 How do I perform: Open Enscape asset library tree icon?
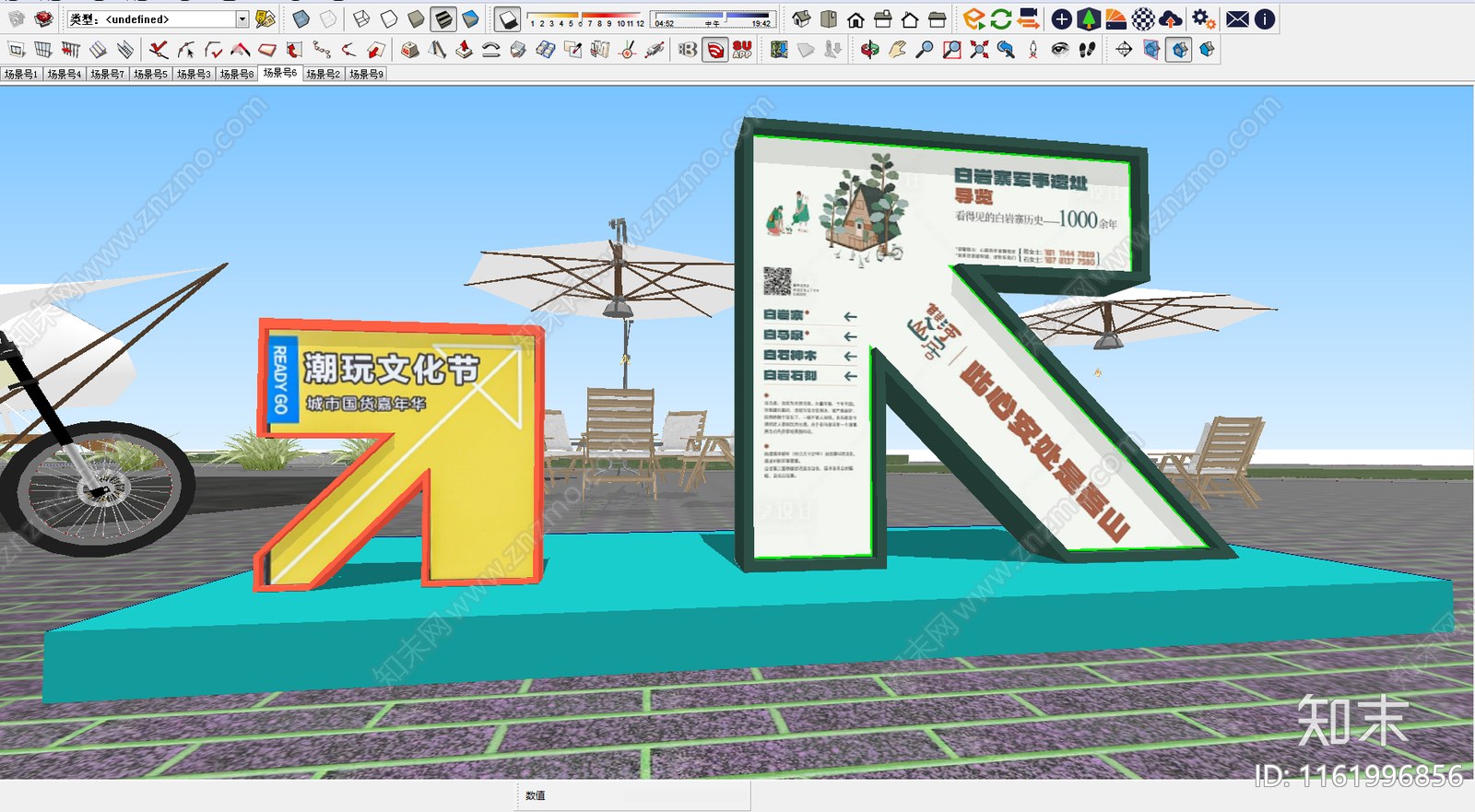(x=1089, y=18)
